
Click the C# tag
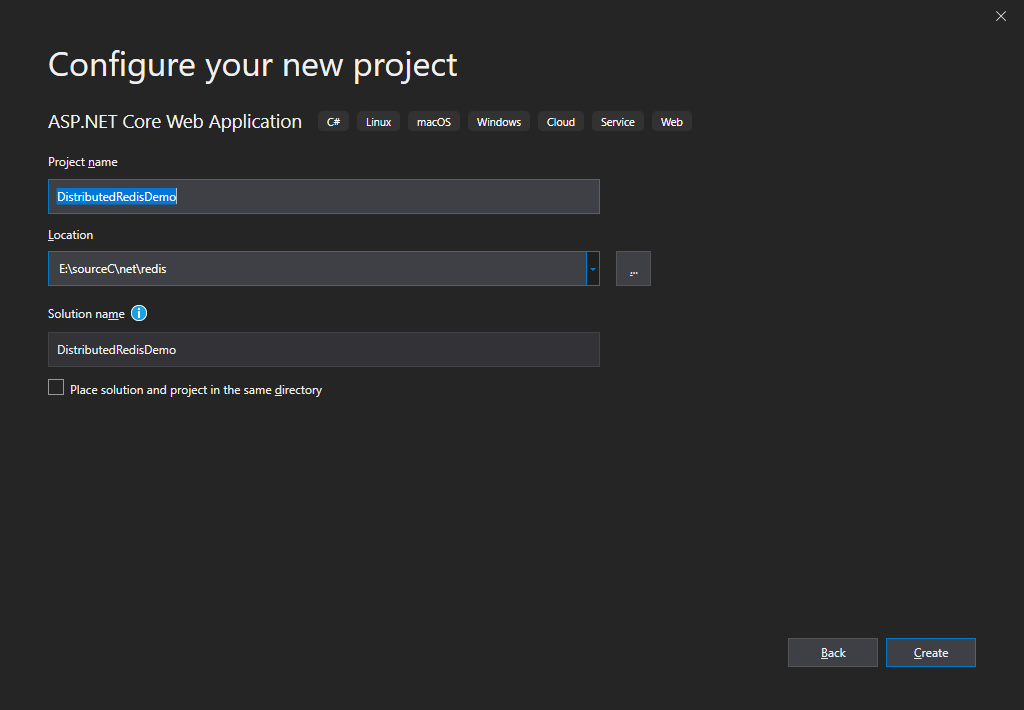(x=334, y=121)
